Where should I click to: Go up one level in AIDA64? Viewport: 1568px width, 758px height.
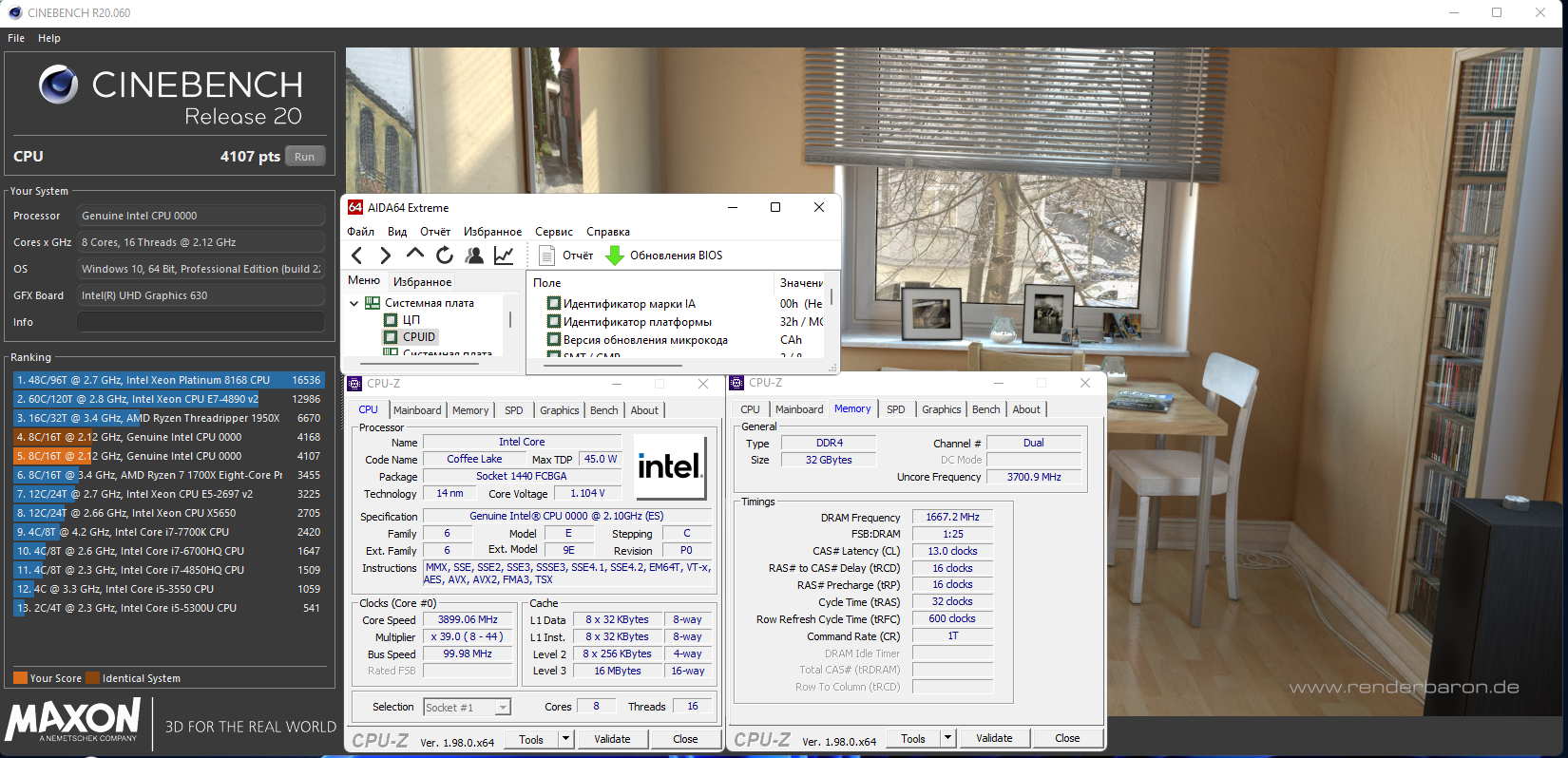(415, 255)
